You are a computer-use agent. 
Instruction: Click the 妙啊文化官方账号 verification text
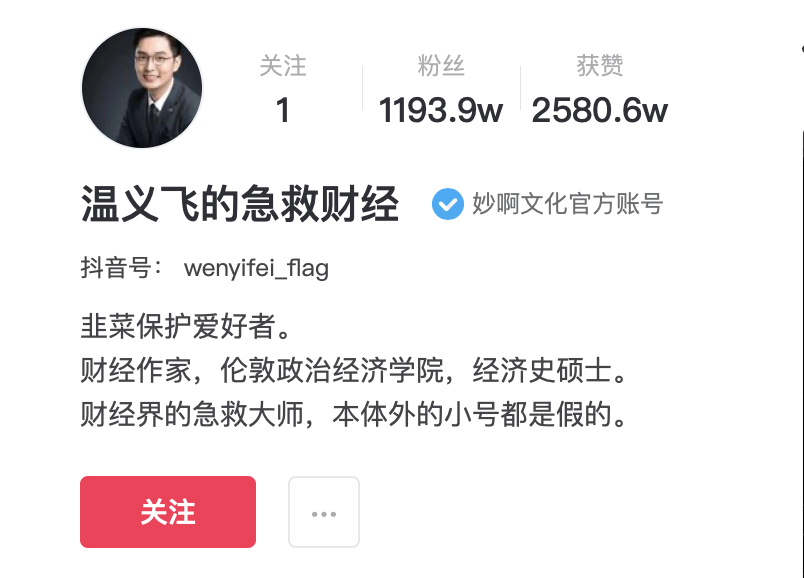pos(568,204)
